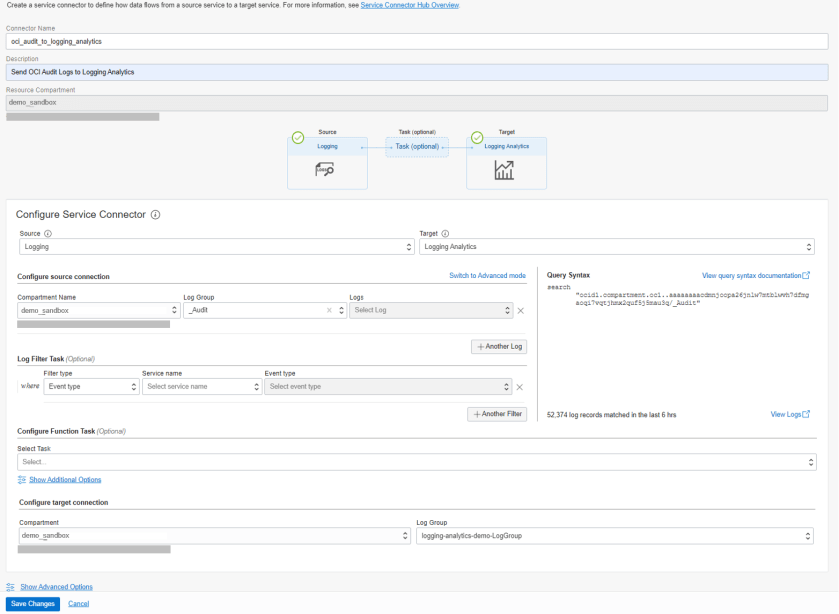
Task: Click the Logging source icon in the flow diagram
Action: tap(325, 168)
